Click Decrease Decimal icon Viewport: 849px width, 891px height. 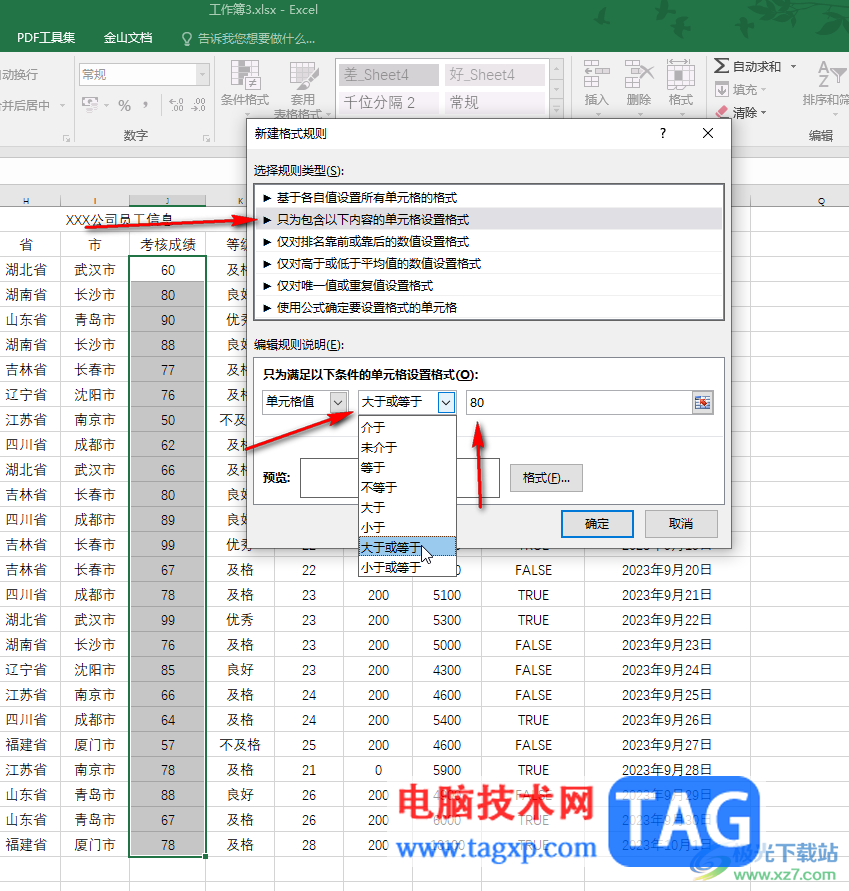[x=199, y=105]
